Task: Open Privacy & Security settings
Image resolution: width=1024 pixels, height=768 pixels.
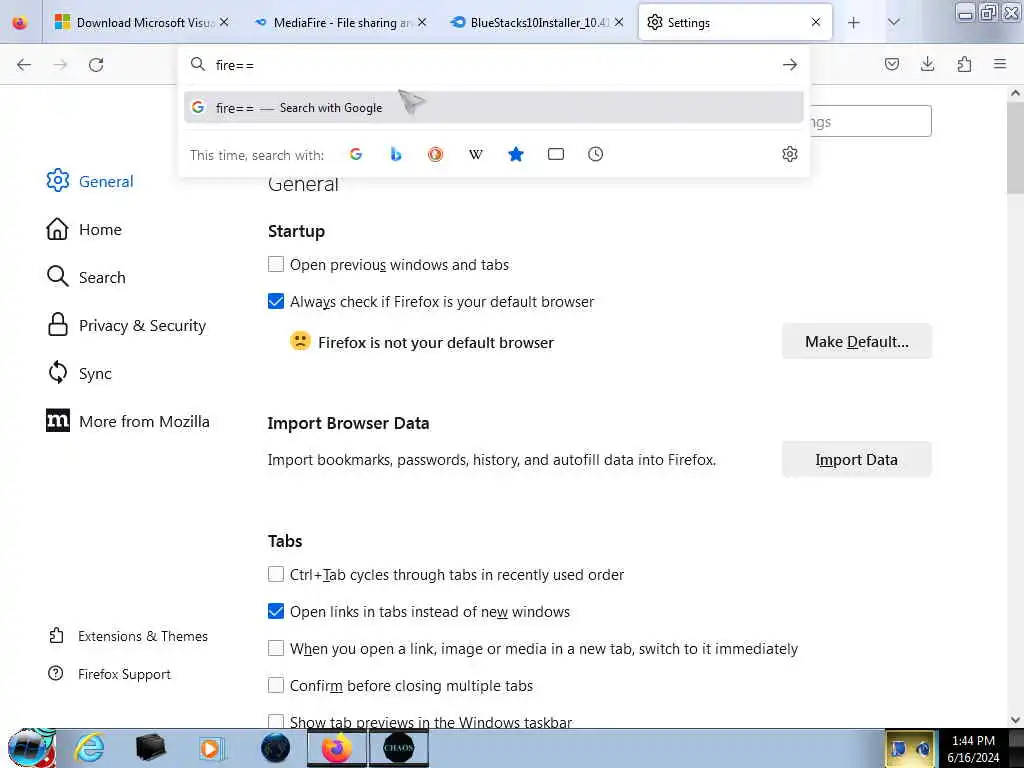Action: pyautogui.click(x=126, y=325)
